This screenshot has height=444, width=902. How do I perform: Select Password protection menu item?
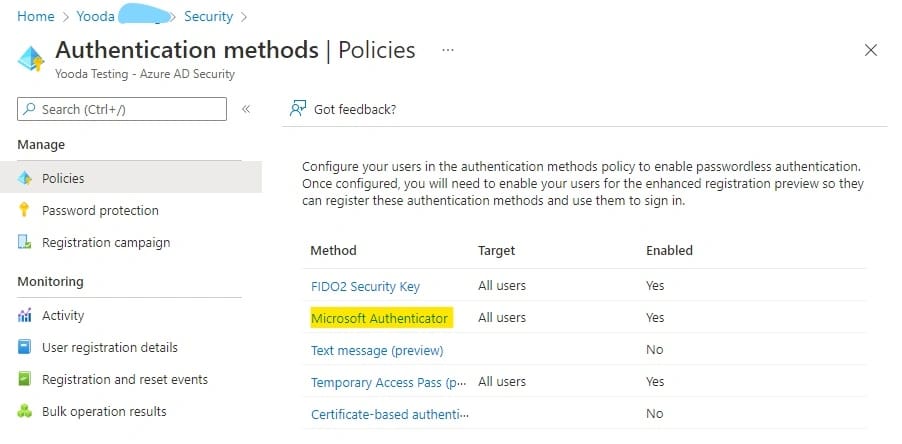pyautogui.click(x=100, y=210)
